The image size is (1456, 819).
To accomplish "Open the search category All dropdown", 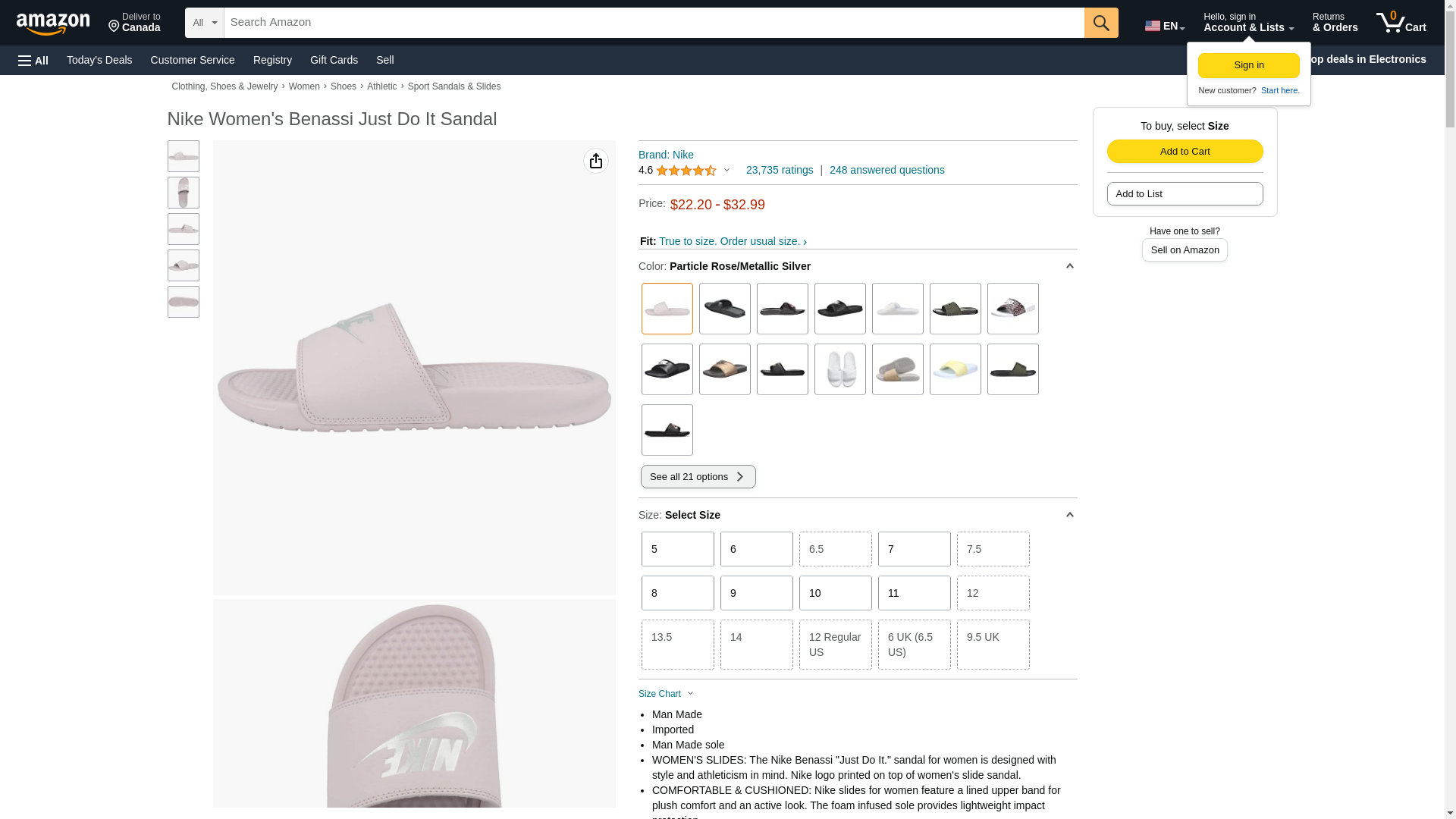I will click(x=204, y=23).
